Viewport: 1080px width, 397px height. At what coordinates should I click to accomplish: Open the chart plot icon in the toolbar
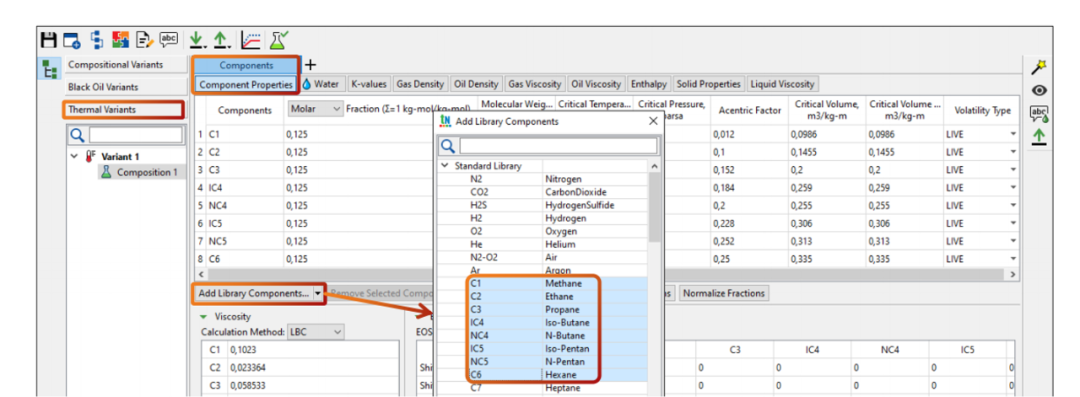click(251, 40)
